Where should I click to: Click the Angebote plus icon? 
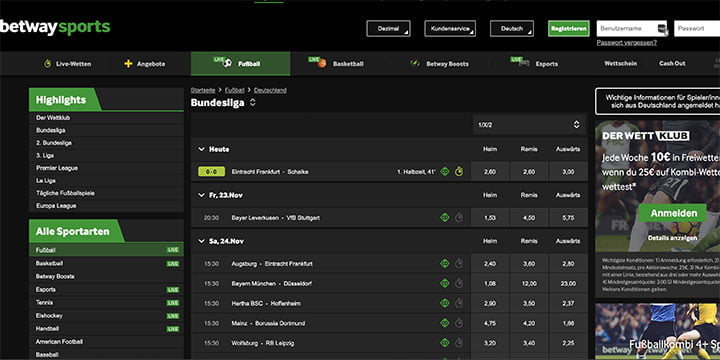coord(129,64)
